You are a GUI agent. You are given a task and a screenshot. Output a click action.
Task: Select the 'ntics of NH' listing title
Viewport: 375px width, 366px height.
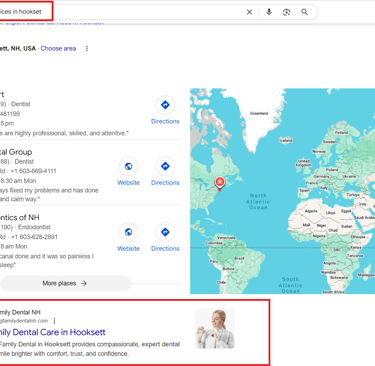(20, 218)
